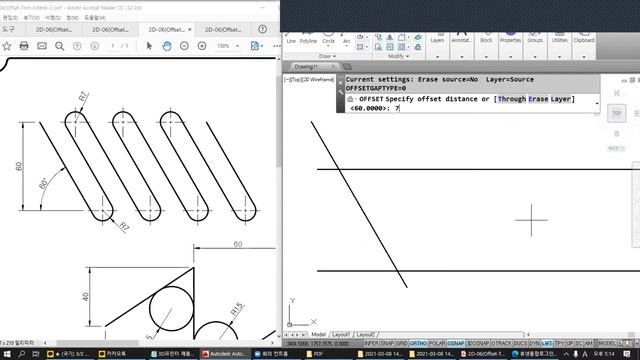The width and height of the screenshot is (640, 360).
Task: Expand the Groups ribbon panel
Action: coord(535,57)
